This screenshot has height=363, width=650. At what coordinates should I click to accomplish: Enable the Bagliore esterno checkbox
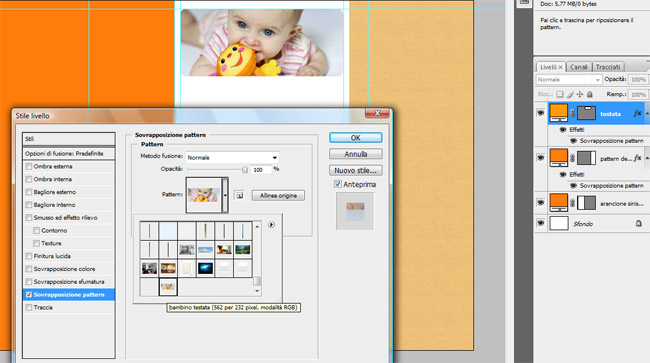pyautogui.click(x=29, y=192)
